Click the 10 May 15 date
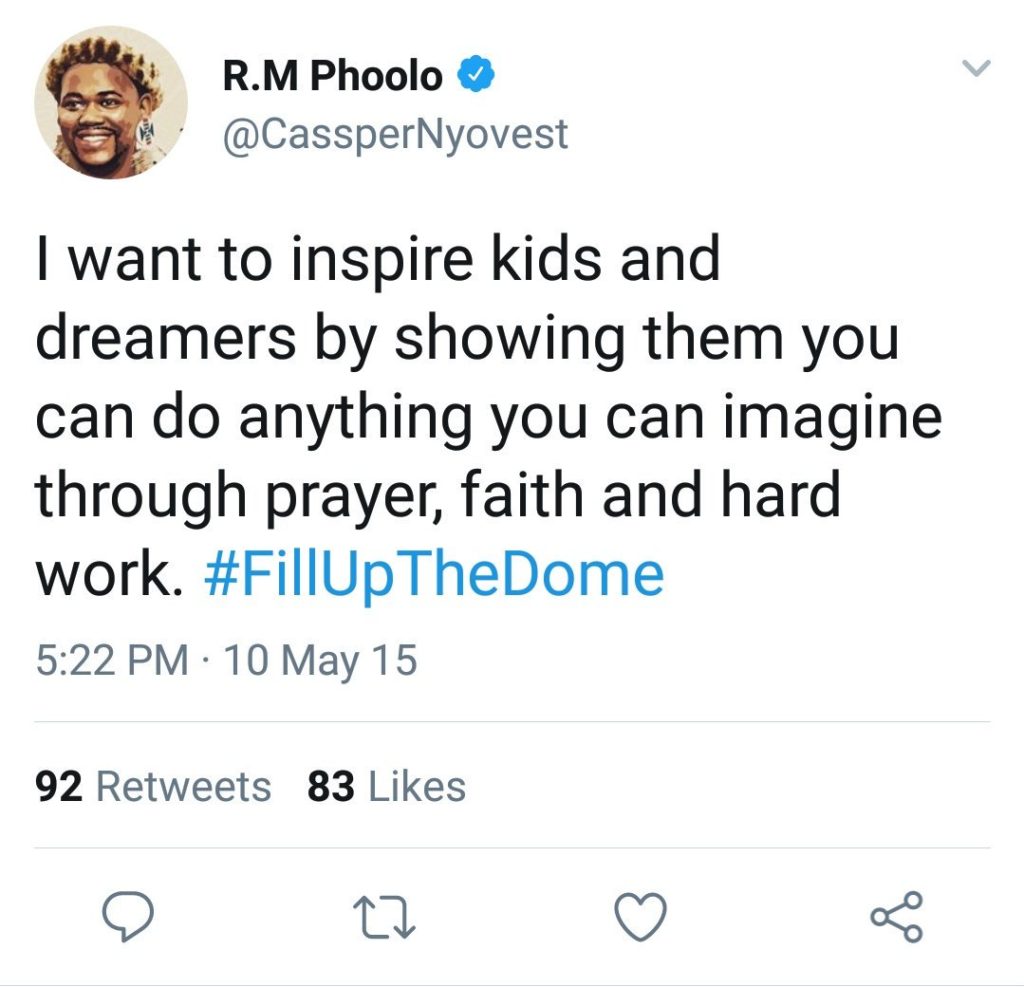1024x987 pixels. (x=320, y=660)
